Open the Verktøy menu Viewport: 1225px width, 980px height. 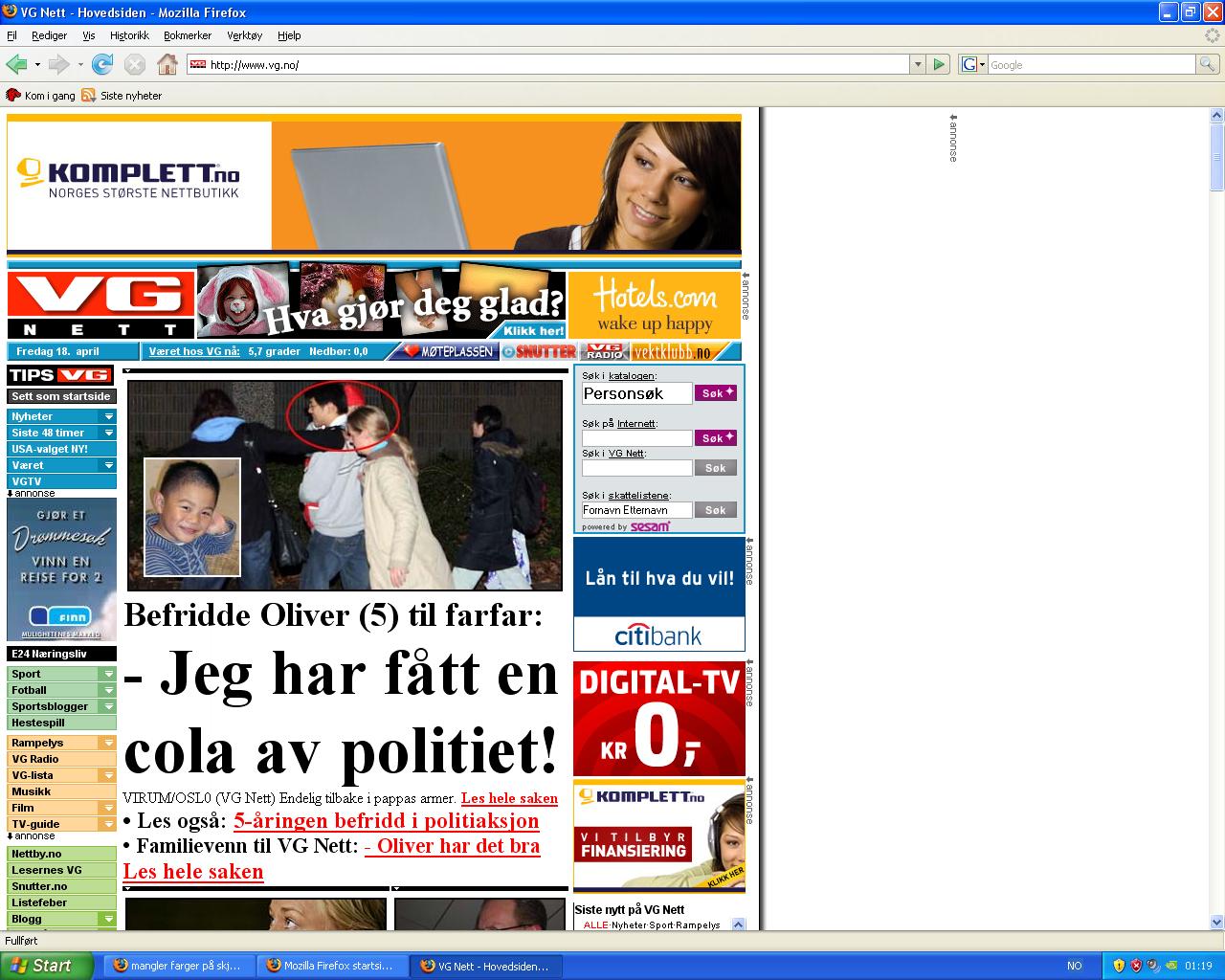(244, 35)
